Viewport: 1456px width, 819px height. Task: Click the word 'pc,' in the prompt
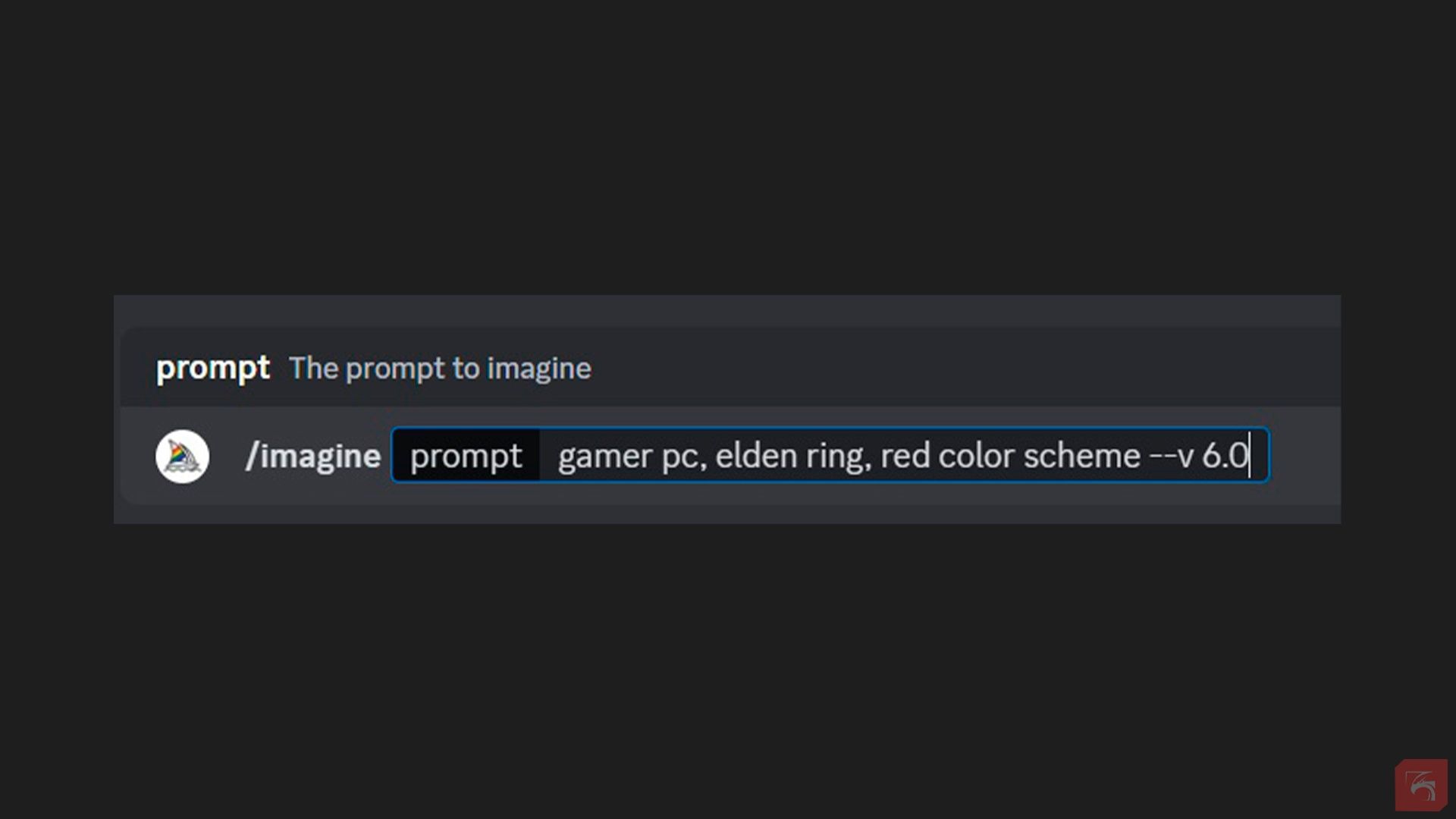[x=684, y=457]
